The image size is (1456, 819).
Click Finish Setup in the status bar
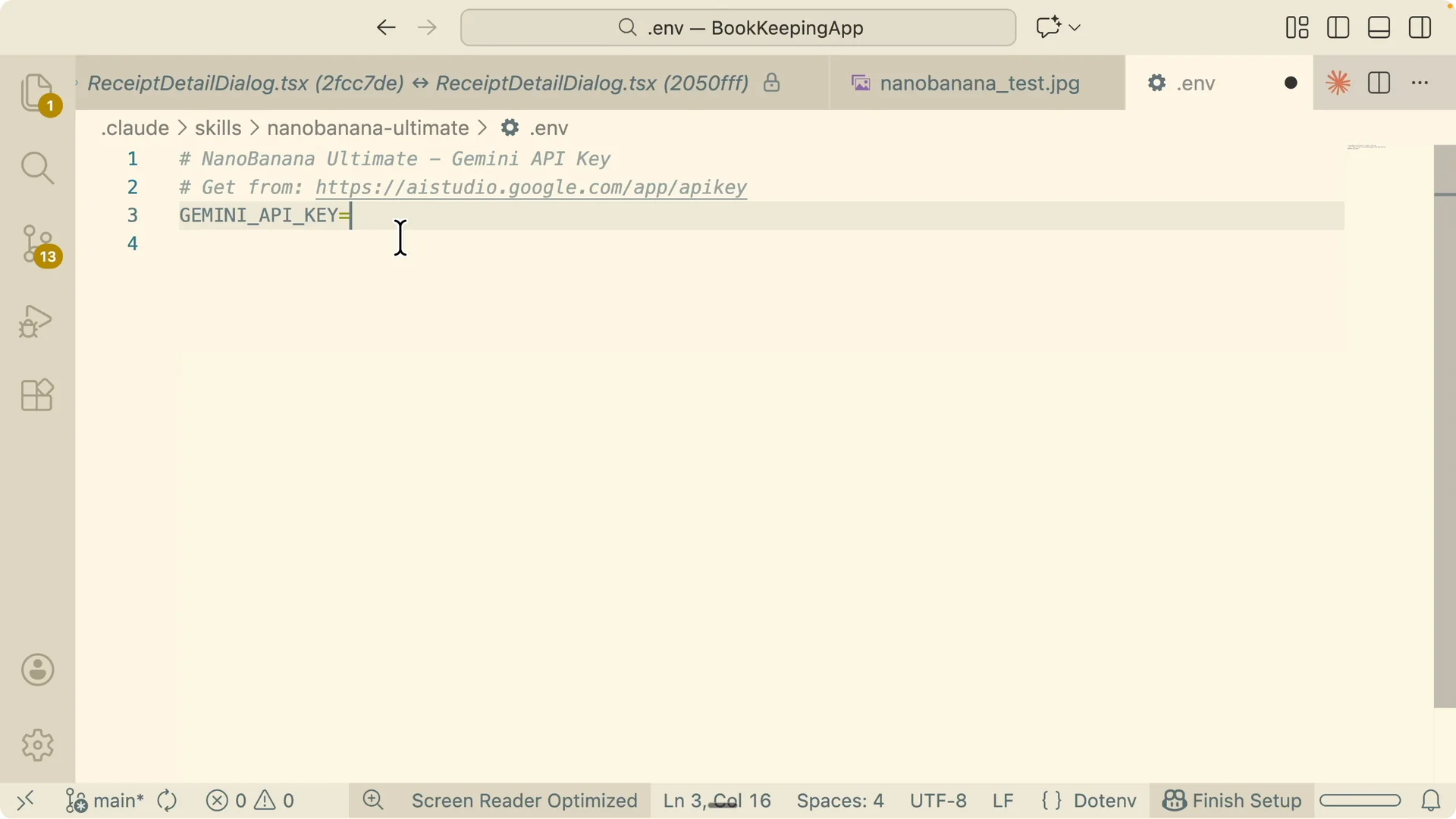pos(1232,801)
